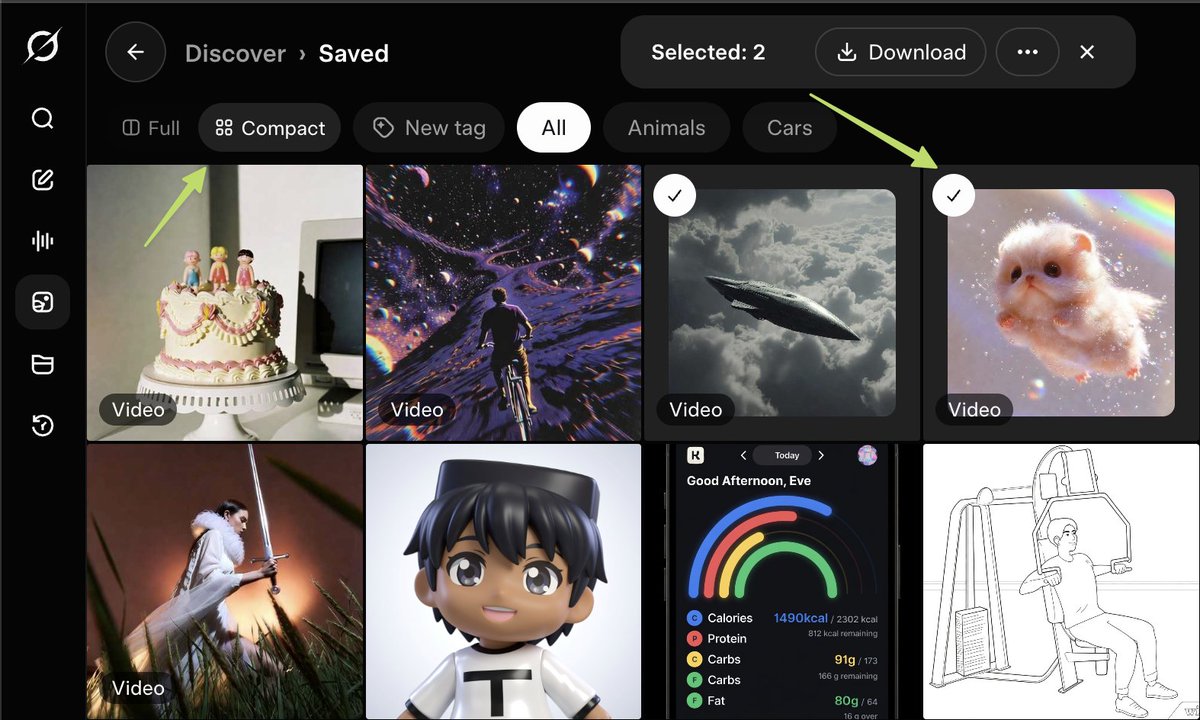Open more options with the ellipsis button
Image resolution: width=1200 pixels, height=720 pixels.
[1027, 52]
